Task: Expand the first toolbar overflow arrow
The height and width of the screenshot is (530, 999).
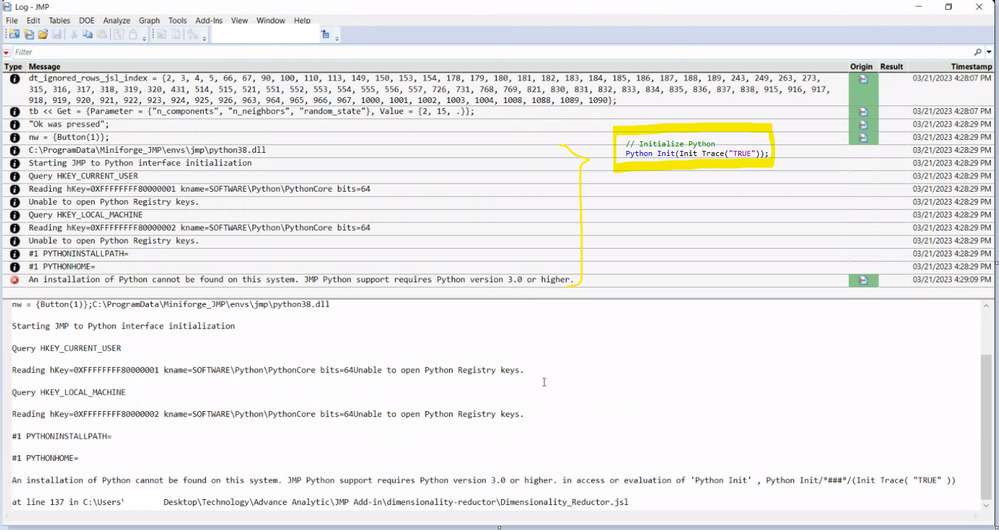Action: [x=144, y=39]
